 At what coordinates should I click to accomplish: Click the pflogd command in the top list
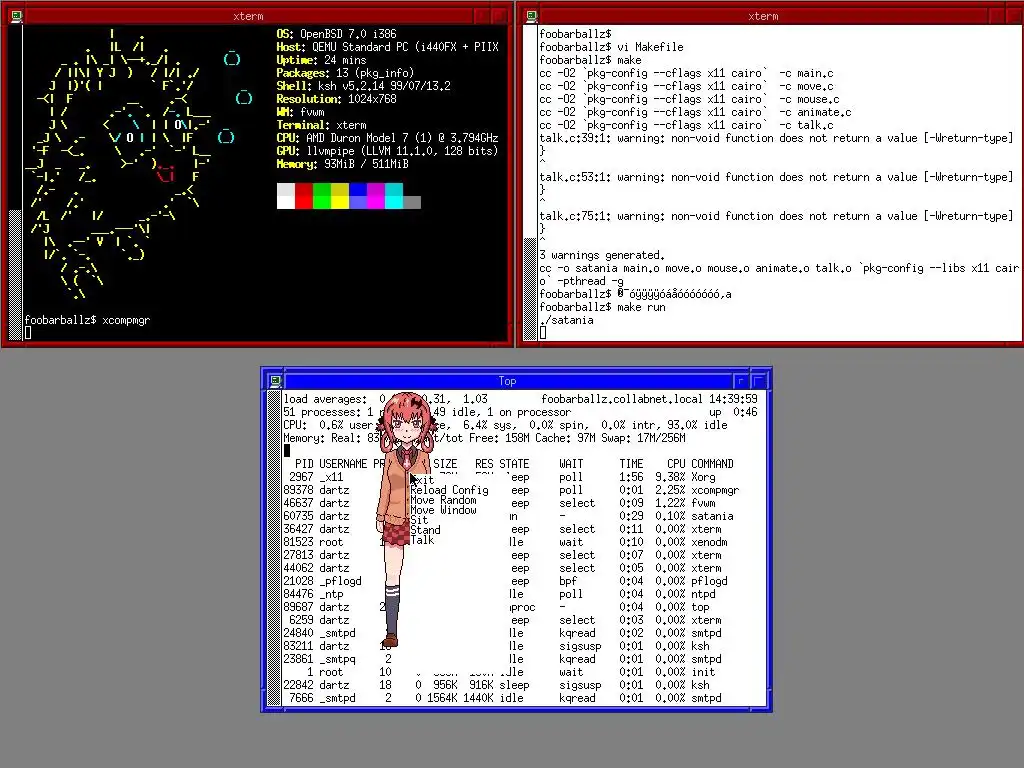(x=709, y=581)
